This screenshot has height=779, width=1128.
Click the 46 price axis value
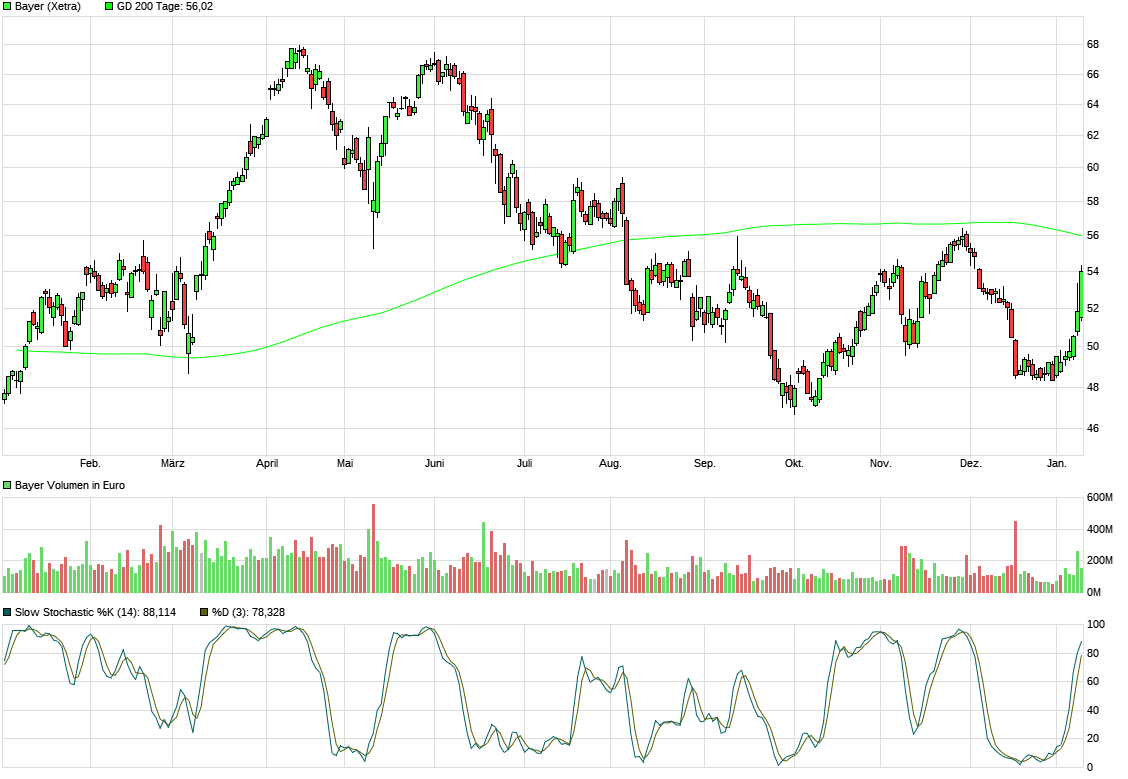coord(1093,429)
